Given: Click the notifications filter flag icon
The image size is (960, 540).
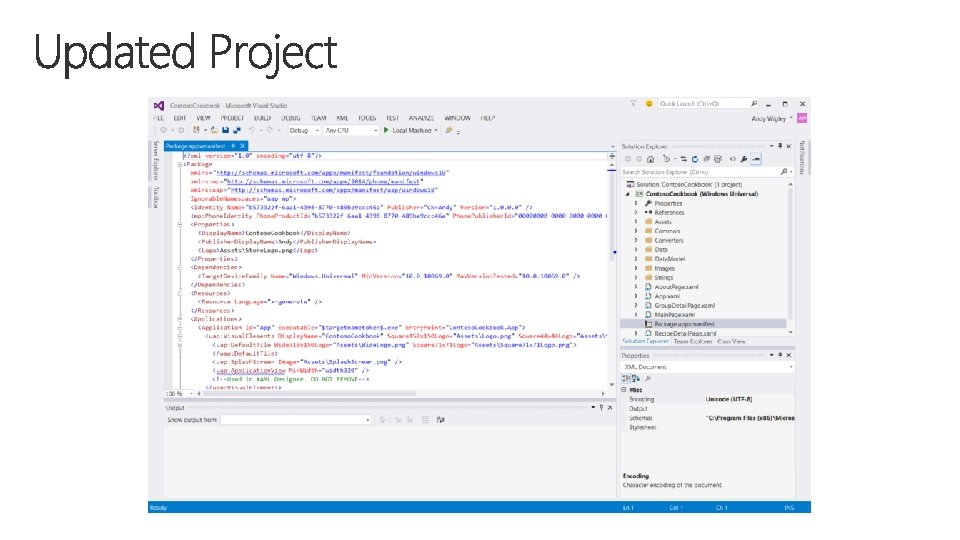Looking at the screenshot, I should tap(633, 104).
